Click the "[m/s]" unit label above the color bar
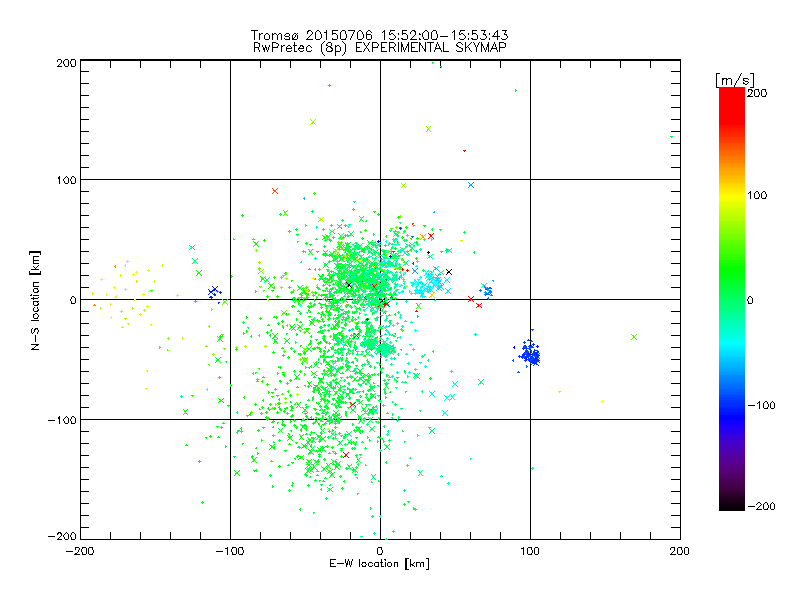 pos(735,80)
